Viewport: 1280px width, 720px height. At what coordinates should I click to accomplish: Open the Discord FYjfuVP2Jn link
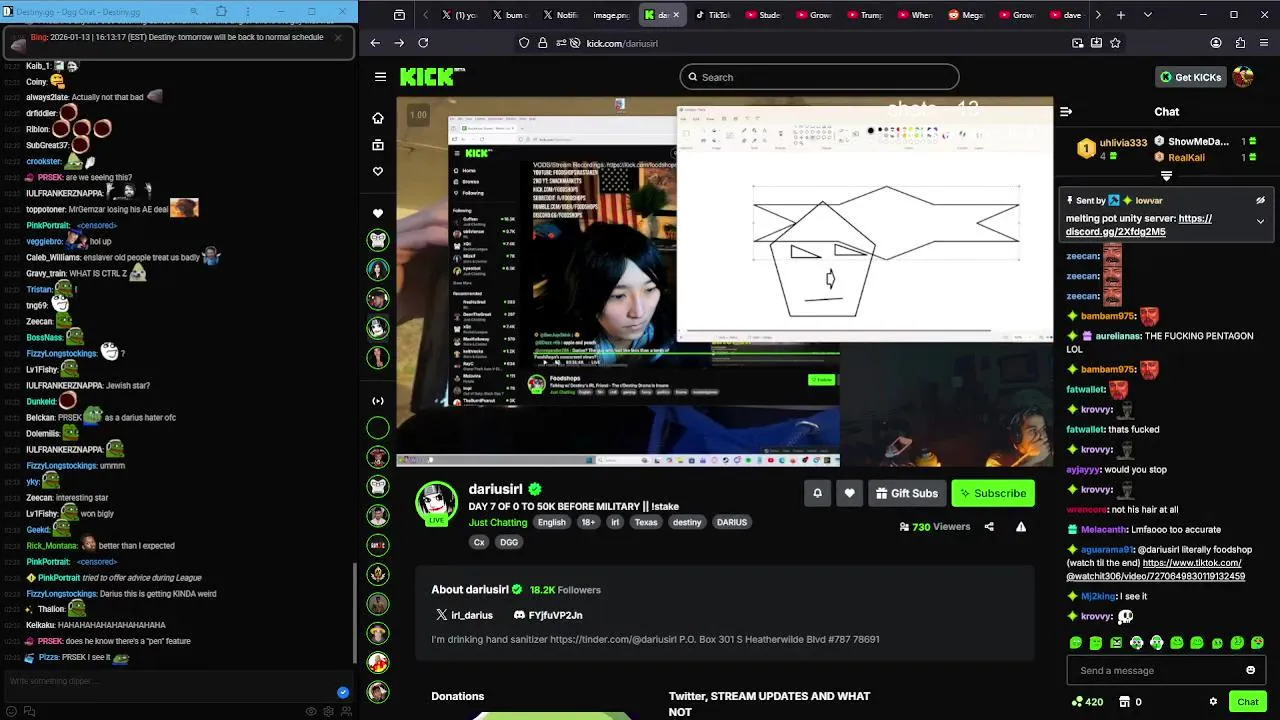548,615
